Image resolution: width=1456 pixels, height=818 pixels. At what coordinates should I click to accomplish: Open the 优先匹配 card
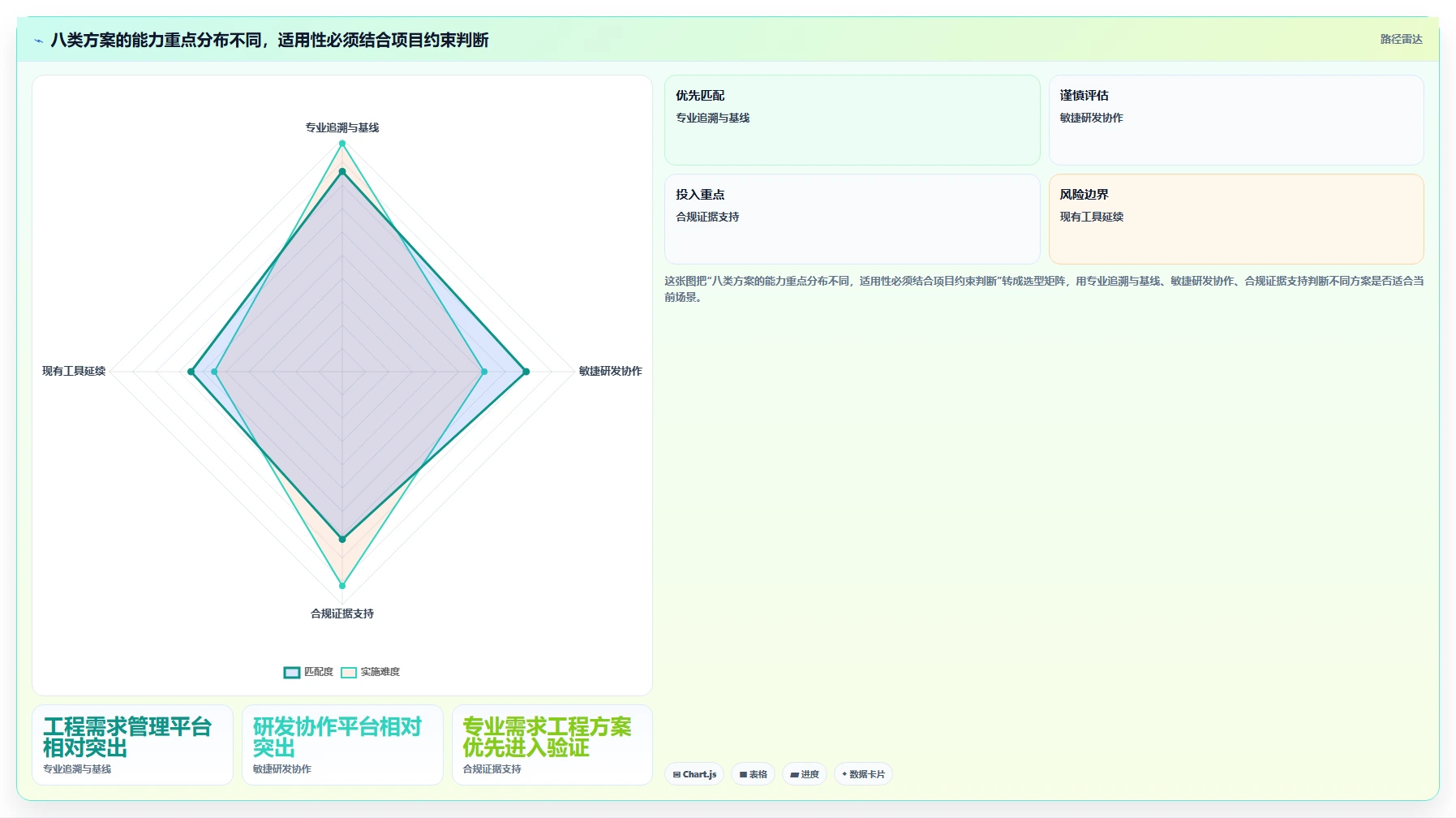pos(852,120)
